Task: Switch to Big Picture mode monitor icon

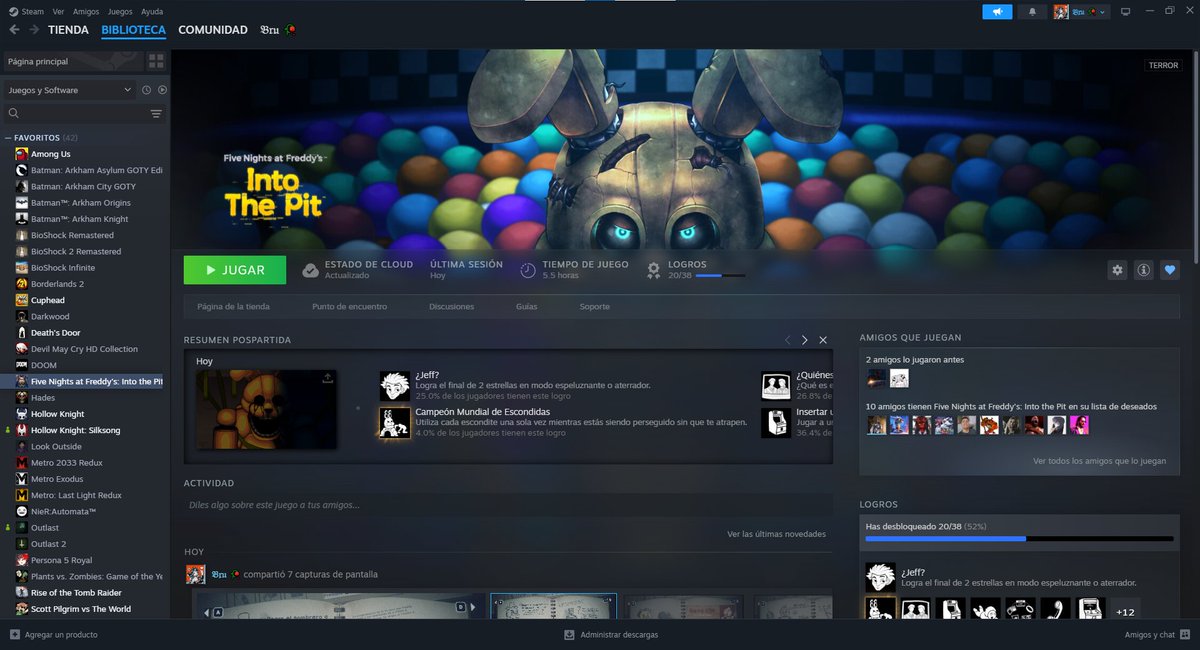Action: (x=1125, y=12)
